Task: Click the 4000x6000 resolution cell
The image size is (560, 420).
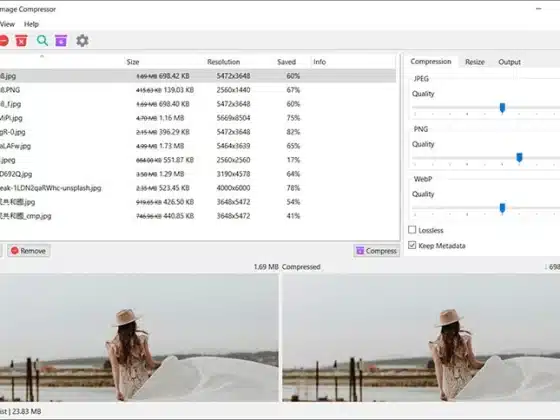Action: pos(233,188)
